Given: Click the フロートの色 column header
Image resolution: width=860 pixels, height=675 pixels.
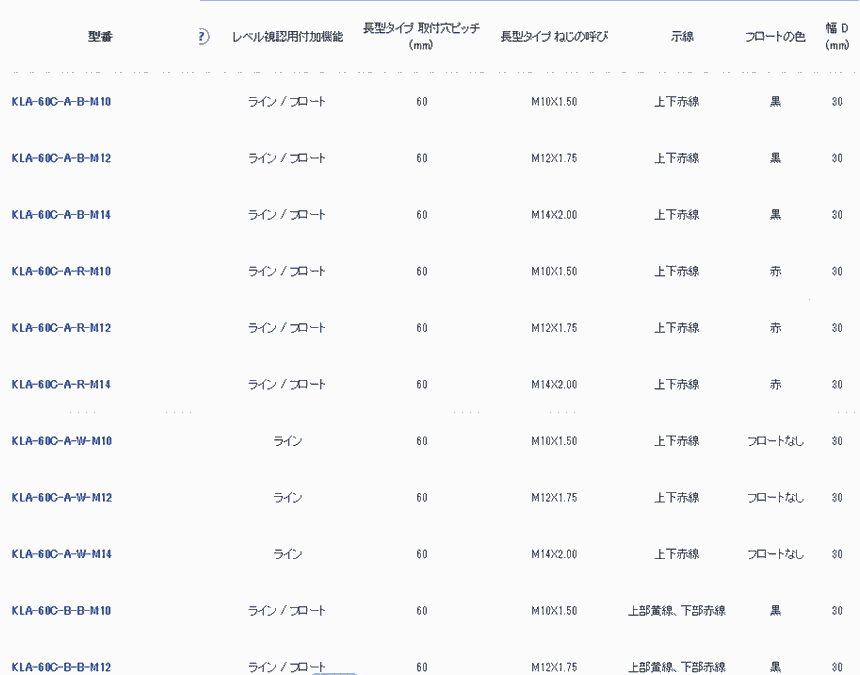Looking at the screenshot, I should click(x=775, y=37).
